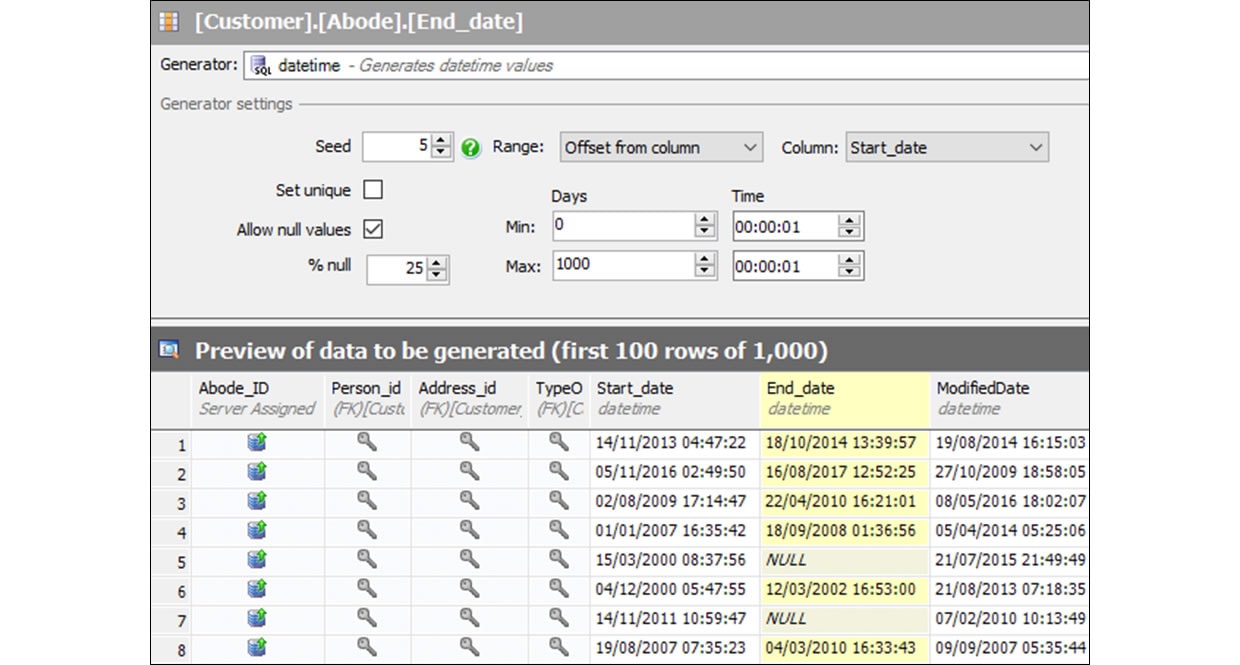Click the NULL End_date cell in row 7
This screenshot has width=1240, height=665.
point(845,619)
